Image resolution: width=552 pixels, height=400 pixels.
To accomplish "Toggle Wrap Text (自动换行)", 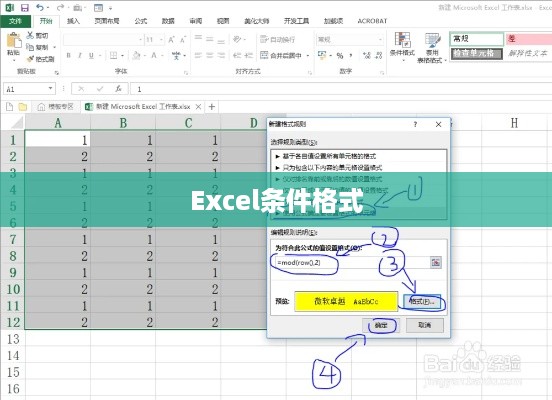I will pyautogui.click(x=278, y=39).
